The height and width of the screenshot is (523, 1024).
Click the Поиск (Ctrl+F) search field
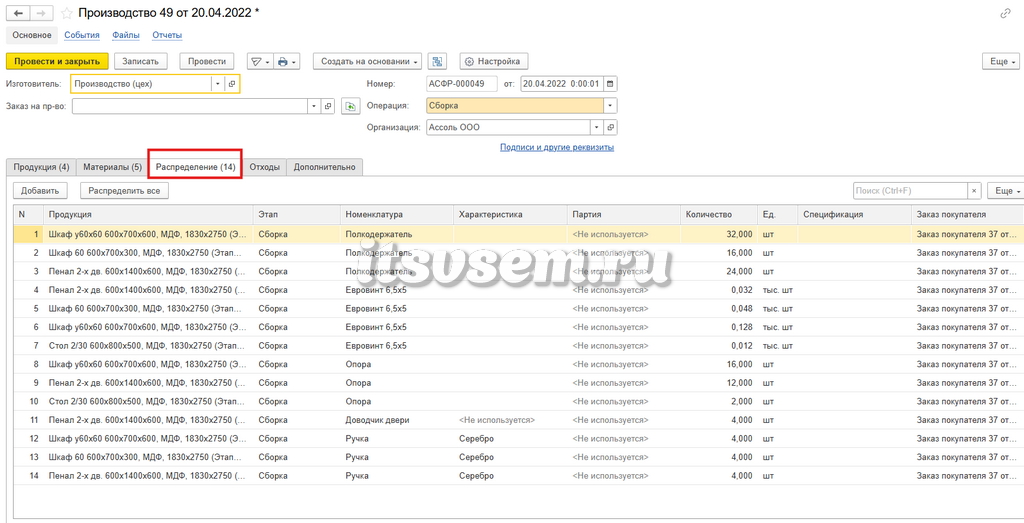click(910, 191)
